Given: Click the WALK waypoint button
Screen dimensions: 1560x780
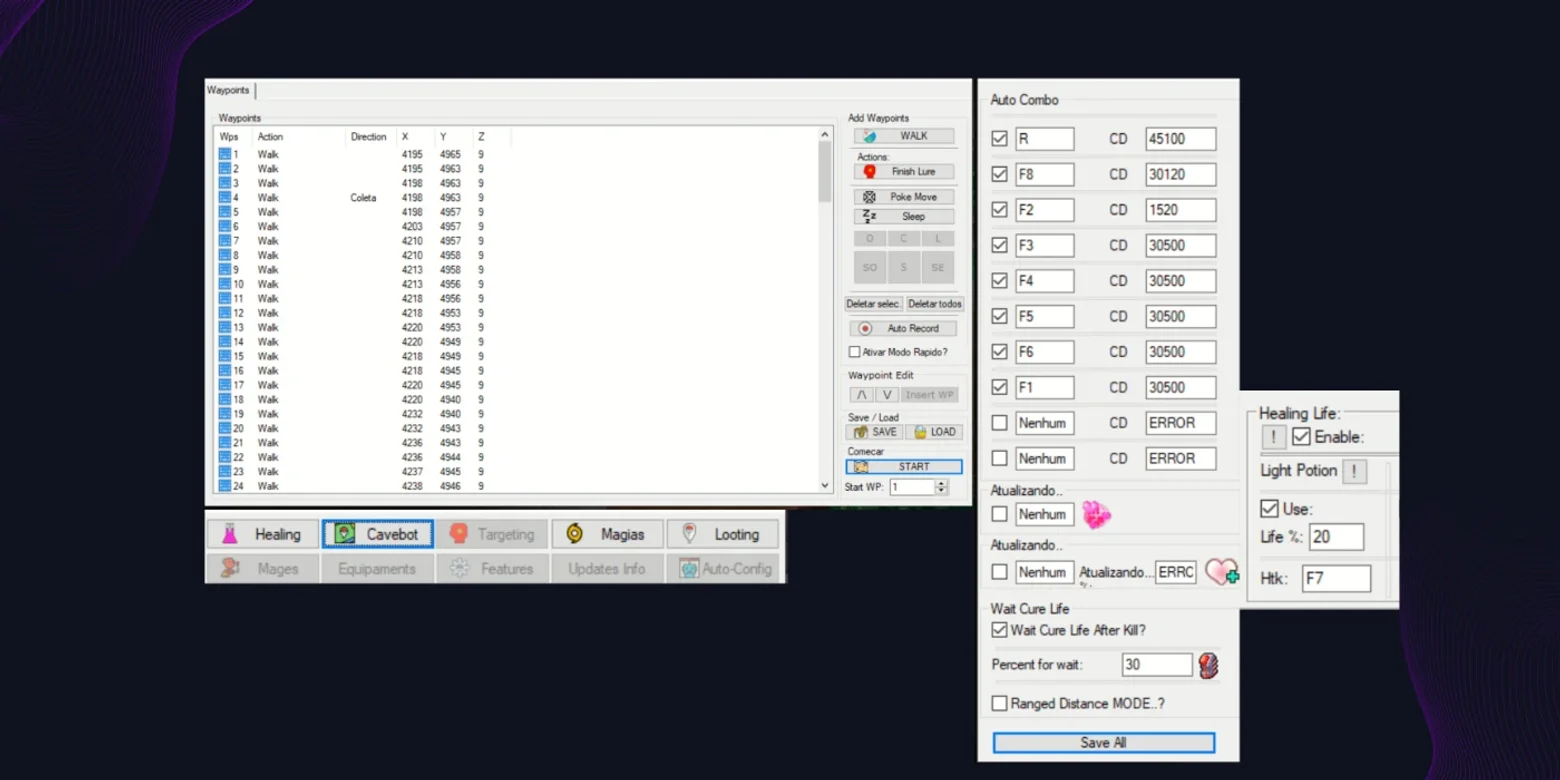Looking at the screenshot, I should point(904,136).
